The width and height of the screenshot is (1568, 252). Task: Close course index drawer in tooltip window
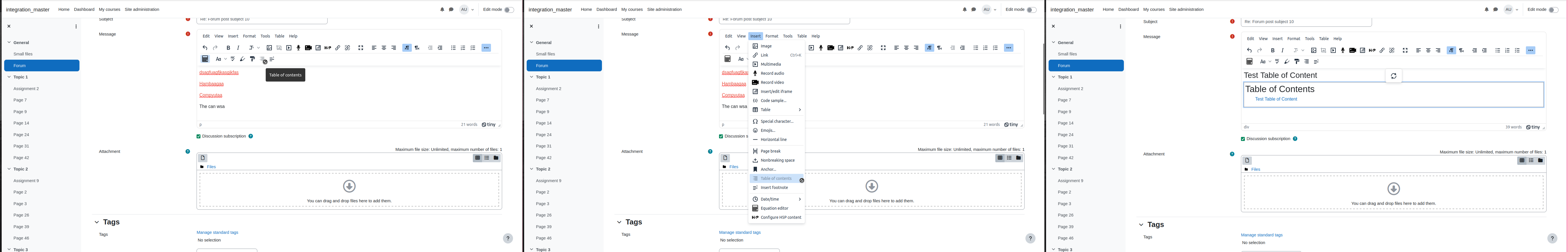(9, 27)
